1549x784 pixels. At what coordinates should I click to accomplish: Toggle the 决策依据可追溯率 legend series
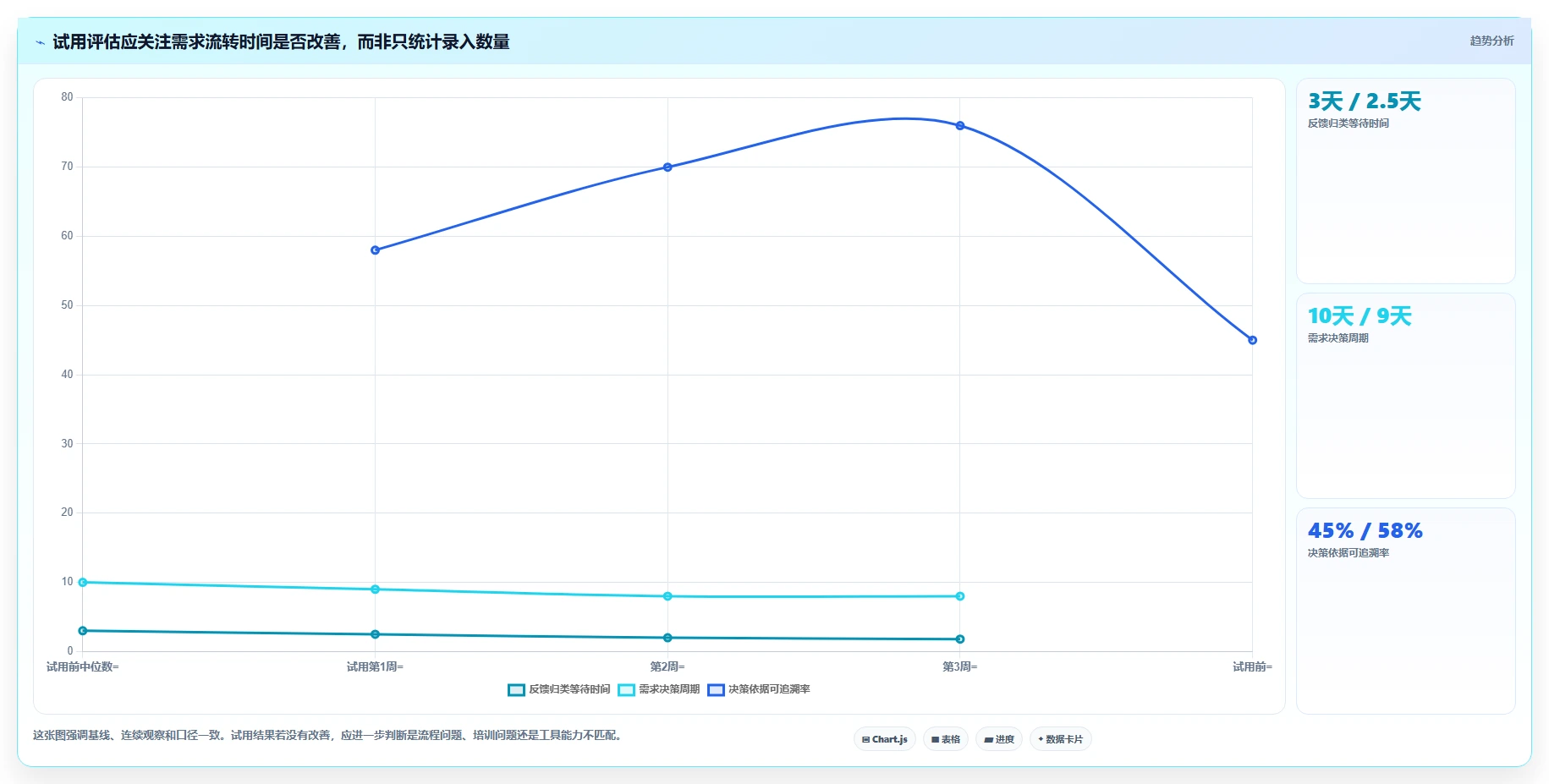coord(759,689)
